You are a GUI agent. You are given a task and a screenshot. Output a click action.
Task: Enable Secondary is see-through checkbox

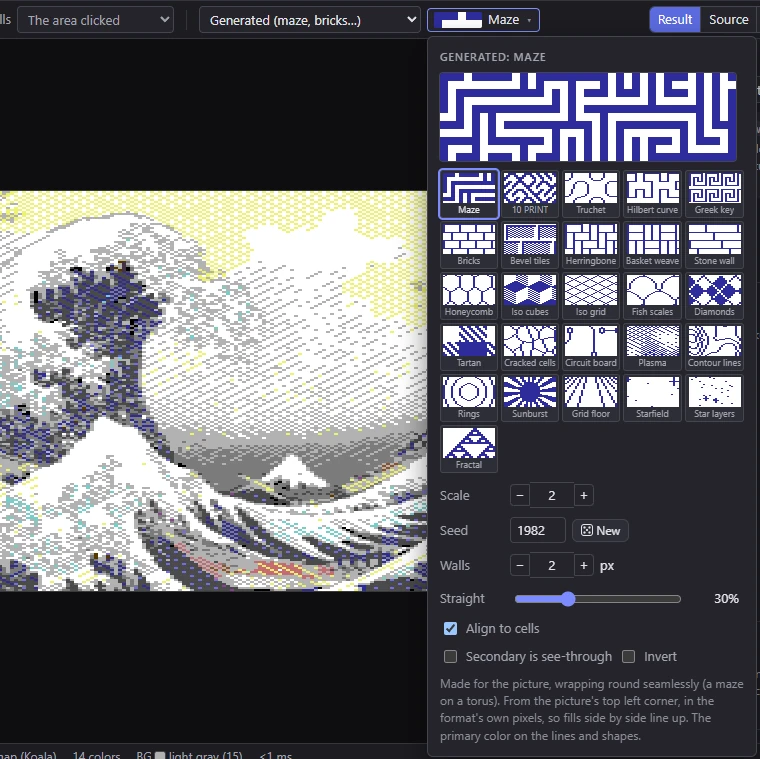450,657
